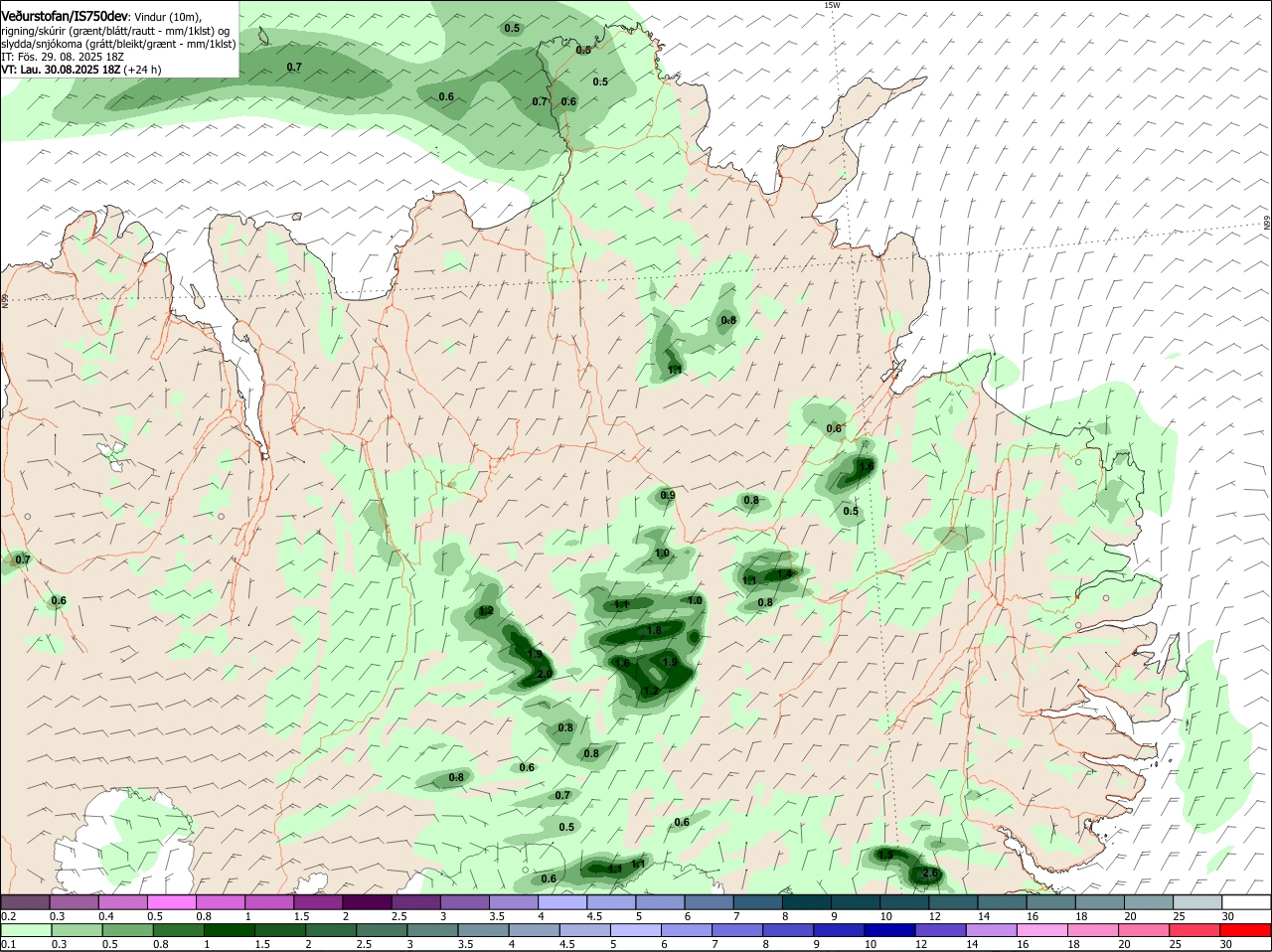Click the light green swatch between 0.1 and 0.3
1272x952 pixels.
coord(26,930)
